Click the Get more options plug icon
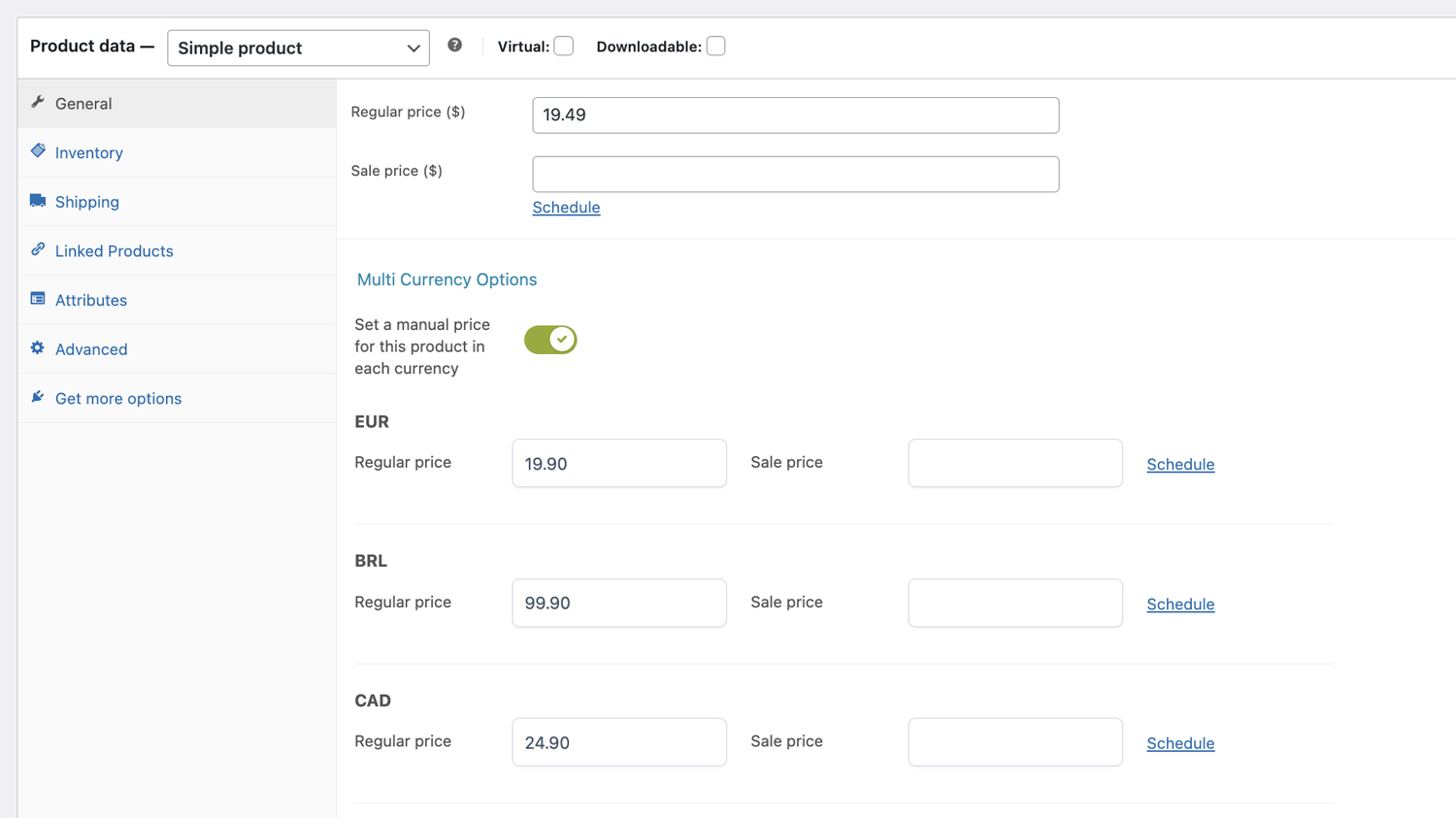Image resolution: width=1456 pixels, height=818 pixels. pyautogui.click(x=38, y=397)
